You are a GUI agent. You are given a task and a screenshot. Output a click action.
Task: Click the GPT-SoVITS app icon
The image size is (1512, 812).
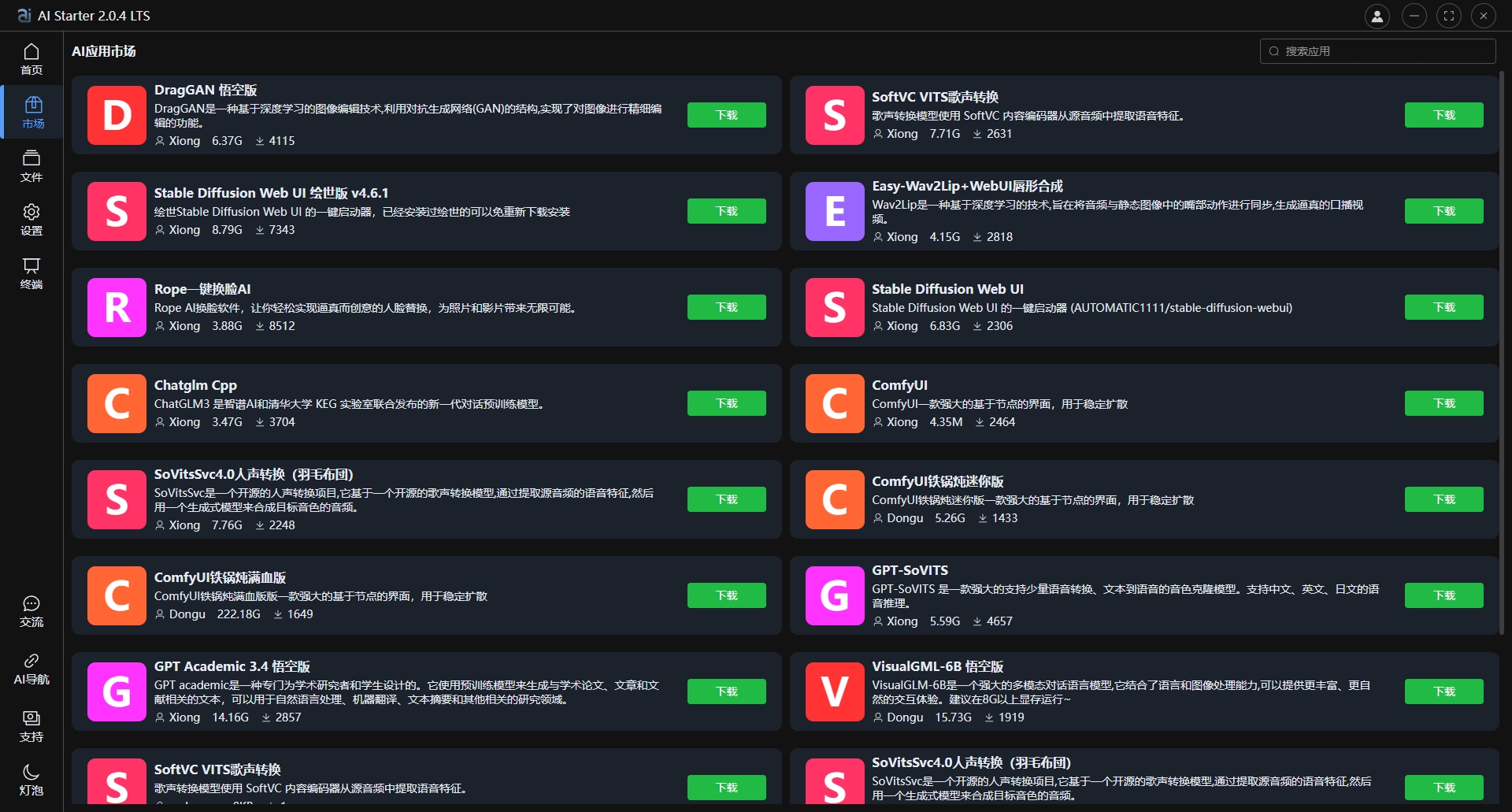834,595
